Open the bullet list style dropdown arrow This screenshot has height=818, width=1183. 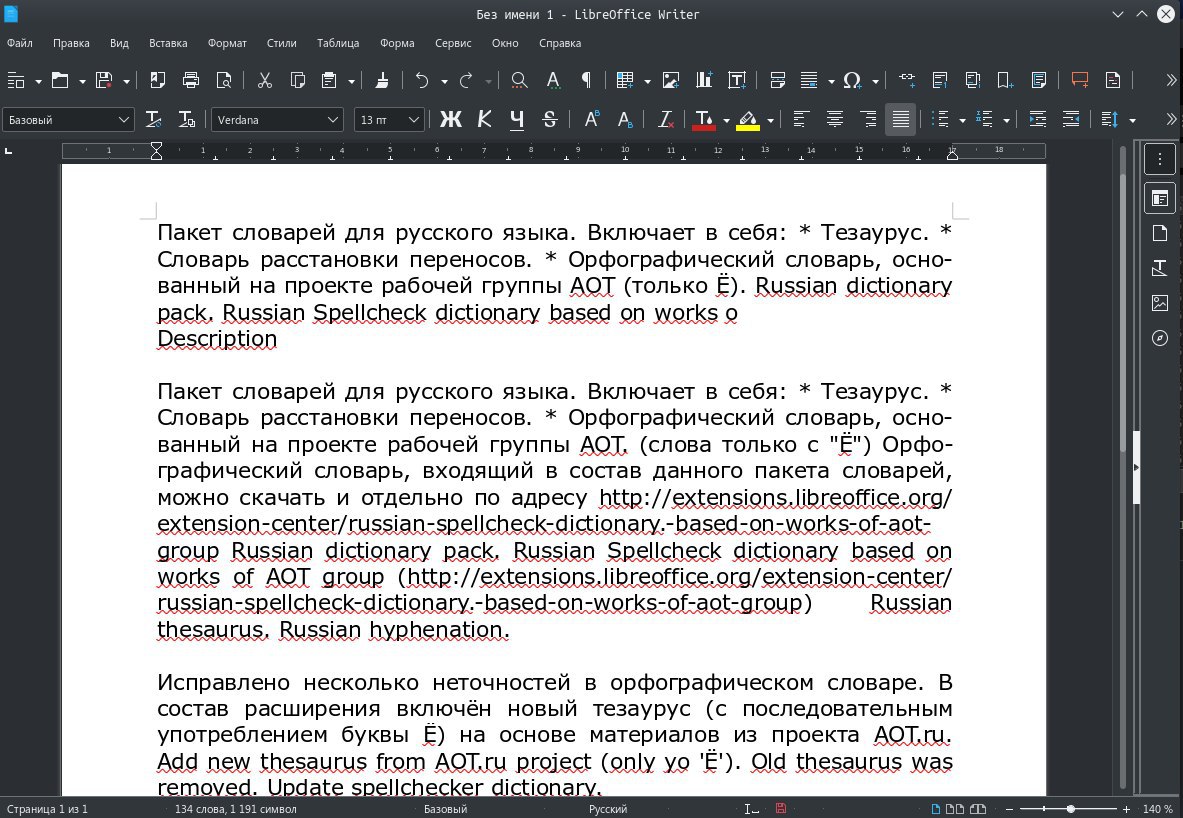point(962,120)
